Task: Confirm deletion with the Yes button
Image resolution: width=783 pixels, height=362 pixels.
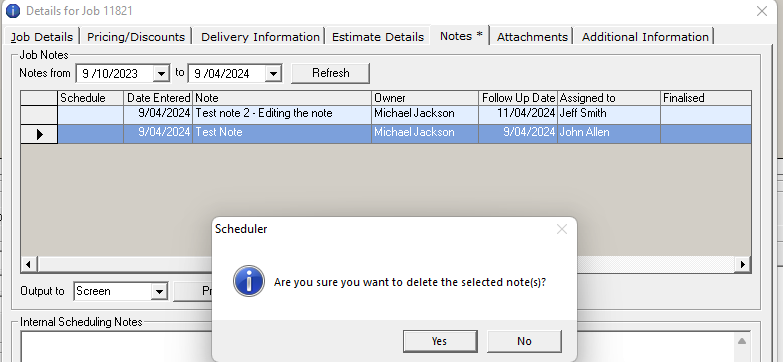Action: [x=440, y=341]
